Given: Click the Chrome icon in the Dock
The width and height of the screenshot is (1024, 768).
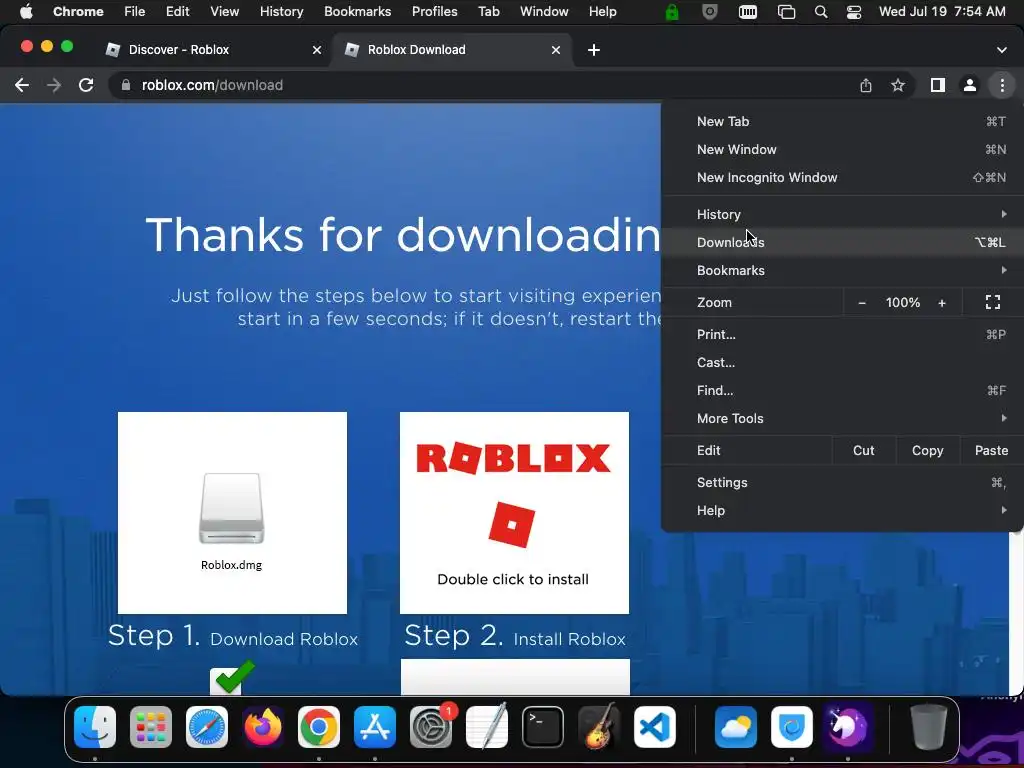Looking at the screenshot, I should 319,727.
